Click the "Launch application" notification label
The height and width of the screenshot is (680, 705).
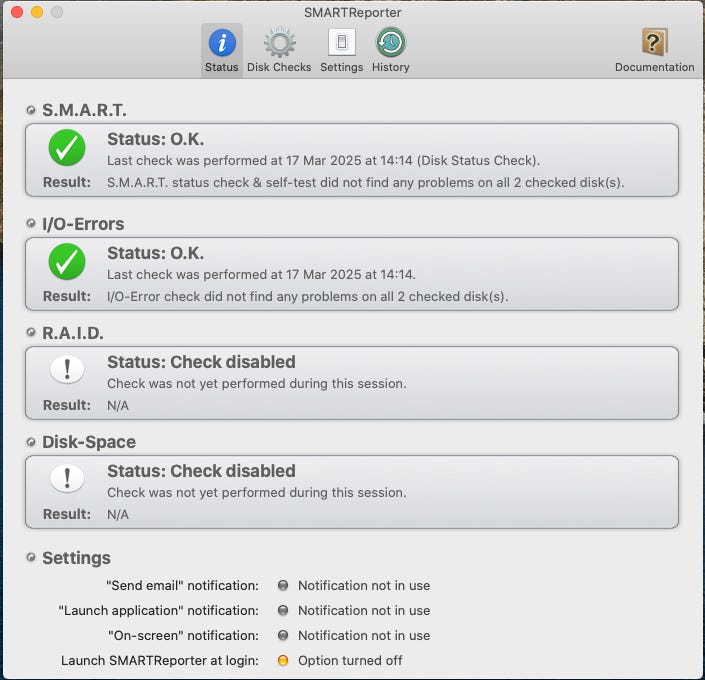pos(159,610)
